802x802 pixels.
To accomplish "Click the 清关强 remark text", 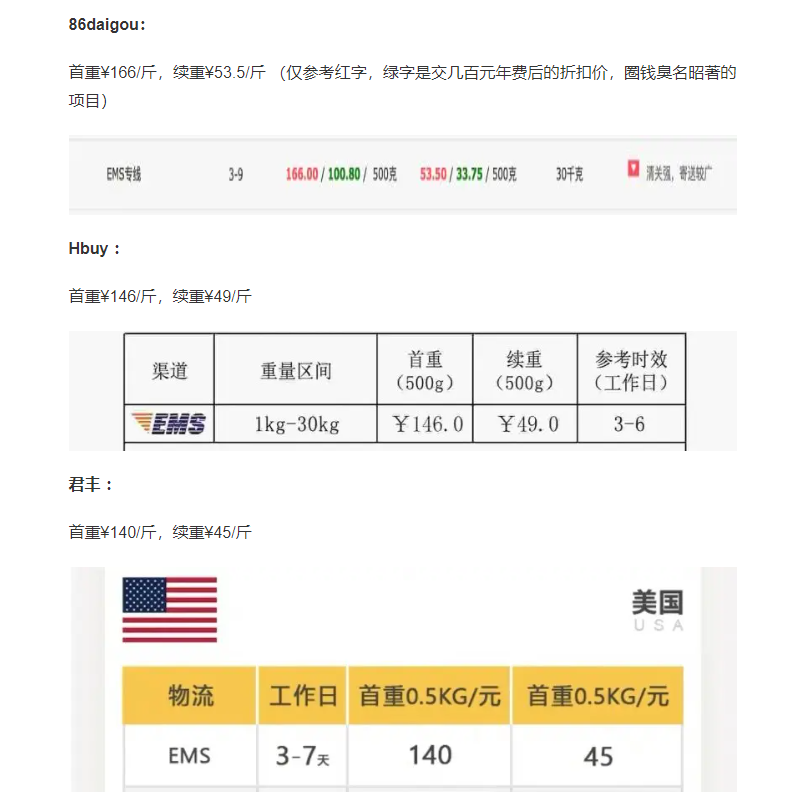I will tap(679, 174).
